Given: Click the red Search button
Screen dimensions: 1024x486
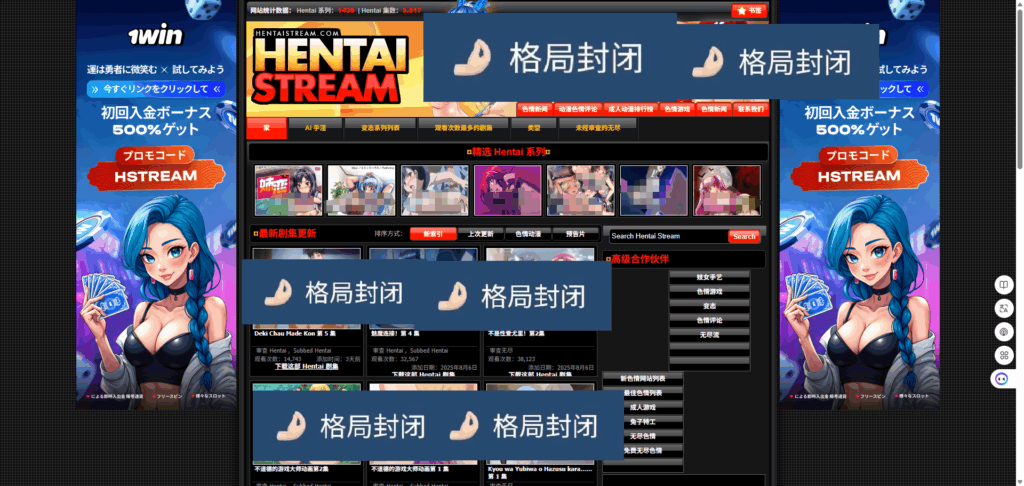Looking at the screenshot, I should (744, 236).
